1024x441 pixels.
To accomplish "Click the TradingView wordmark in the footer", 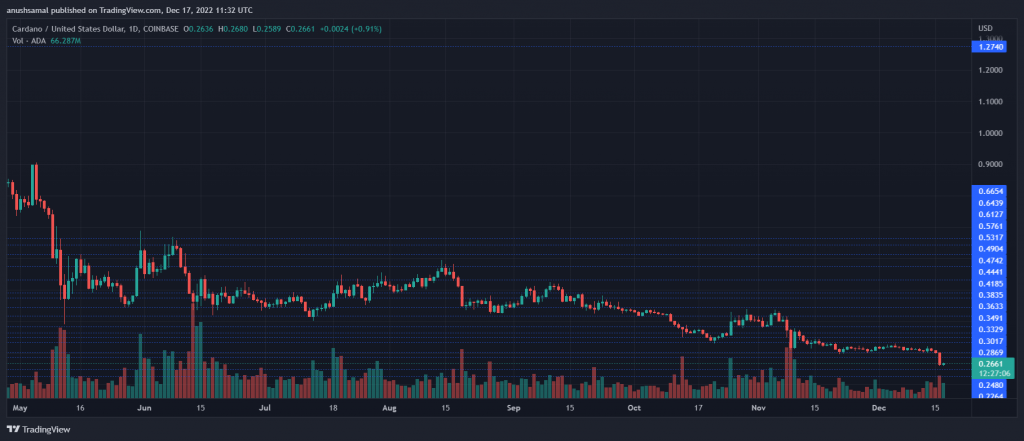I will (49, 429).
